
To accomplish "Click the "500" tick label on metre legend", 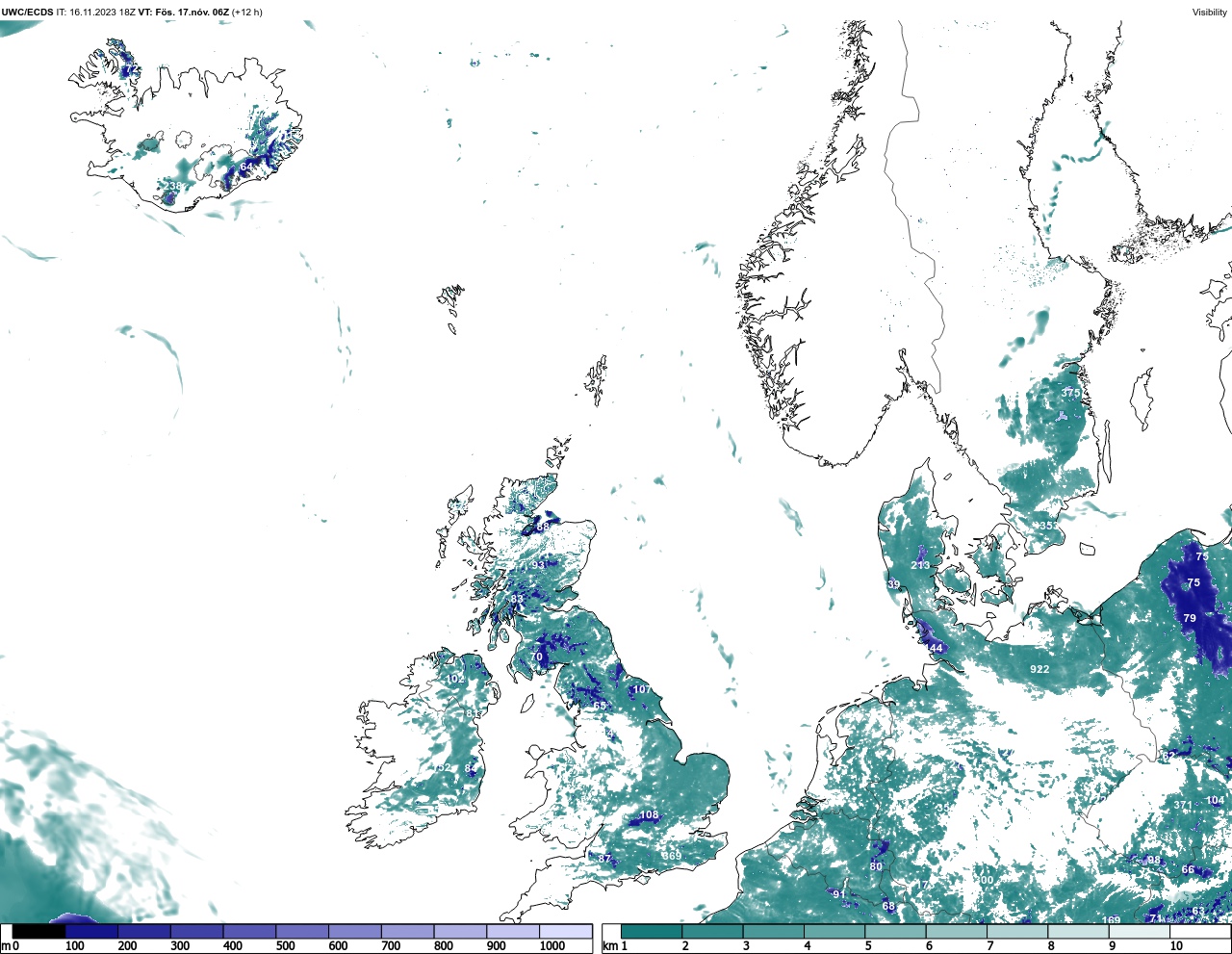I will 285,947.
